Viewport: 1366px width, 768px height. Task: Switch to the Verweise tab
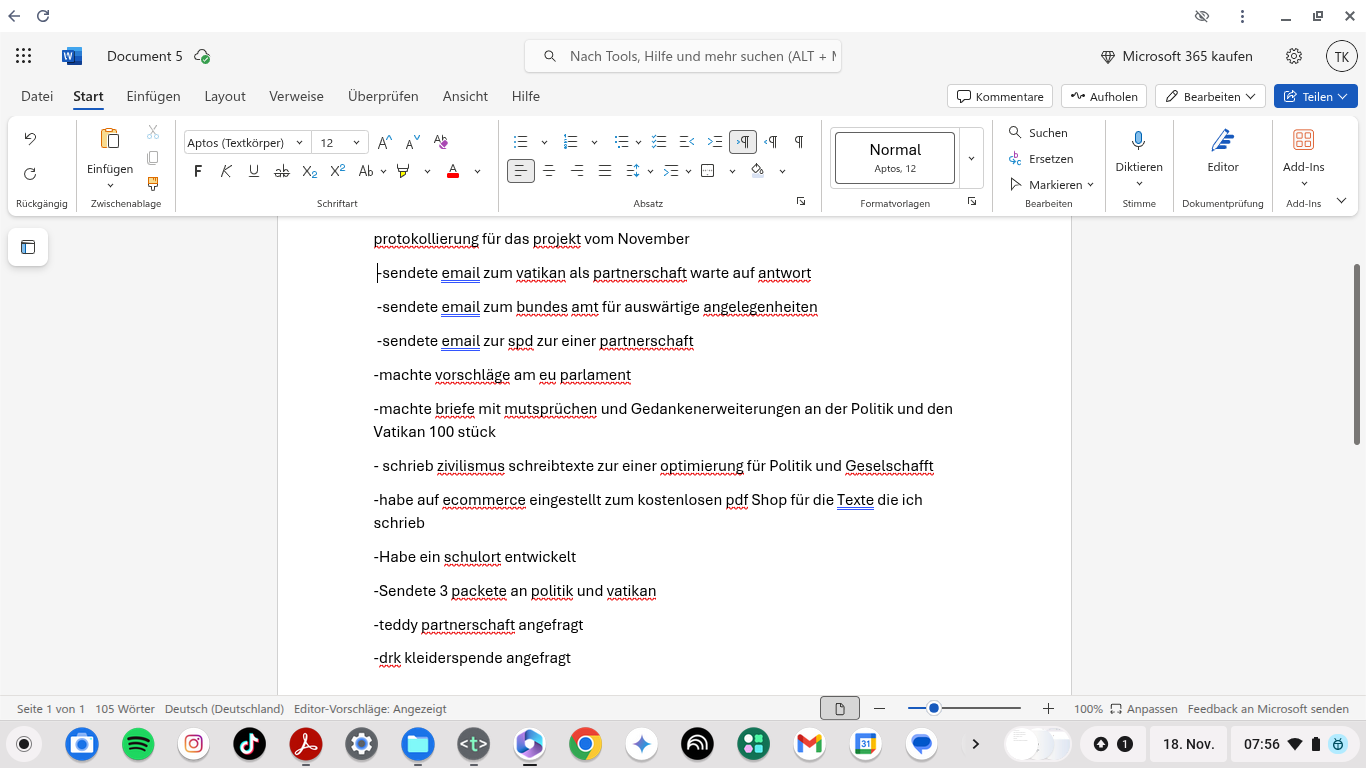(296, 96)
